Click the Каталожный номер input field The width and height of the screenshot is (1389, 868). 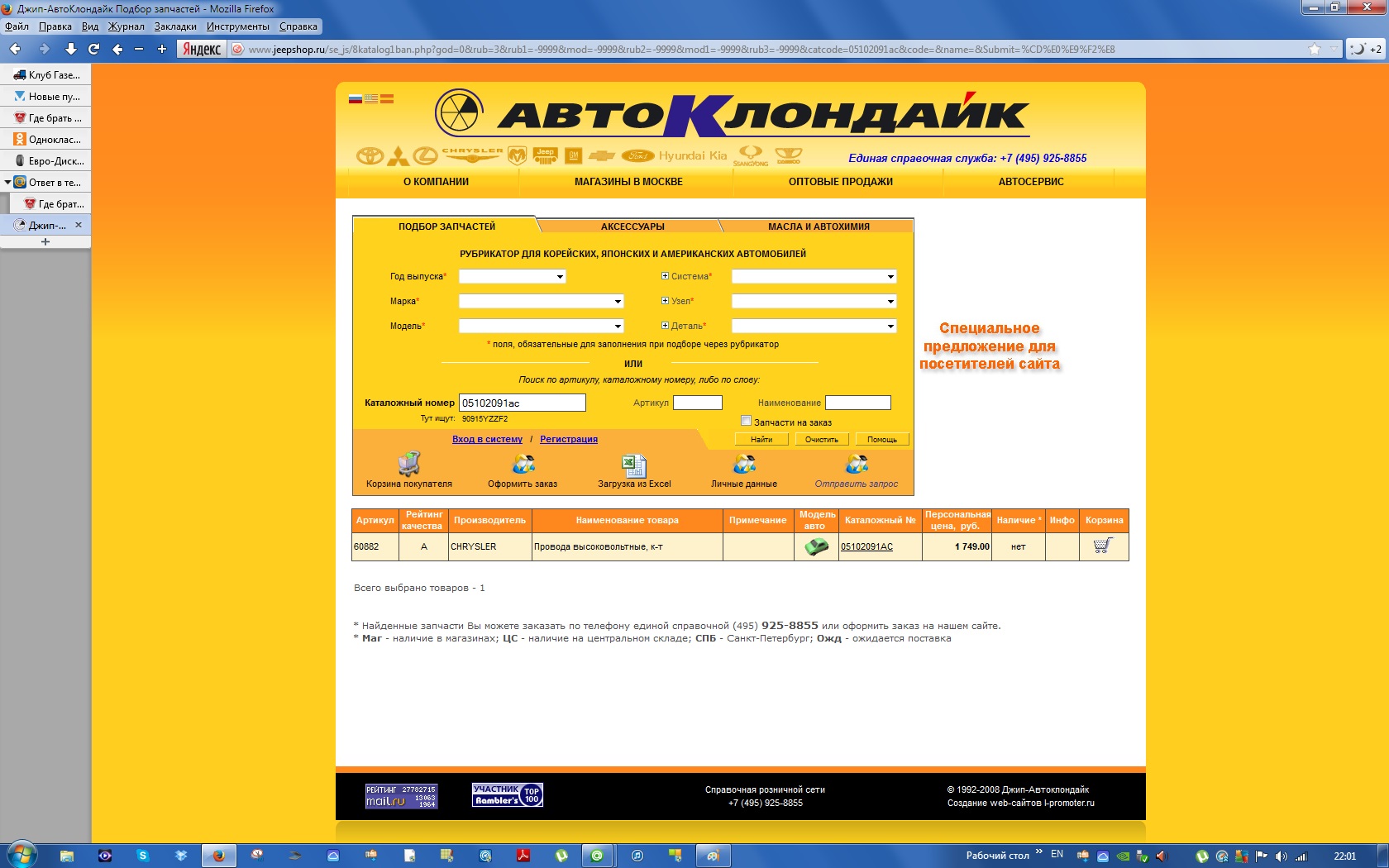[x=523, y=403]
